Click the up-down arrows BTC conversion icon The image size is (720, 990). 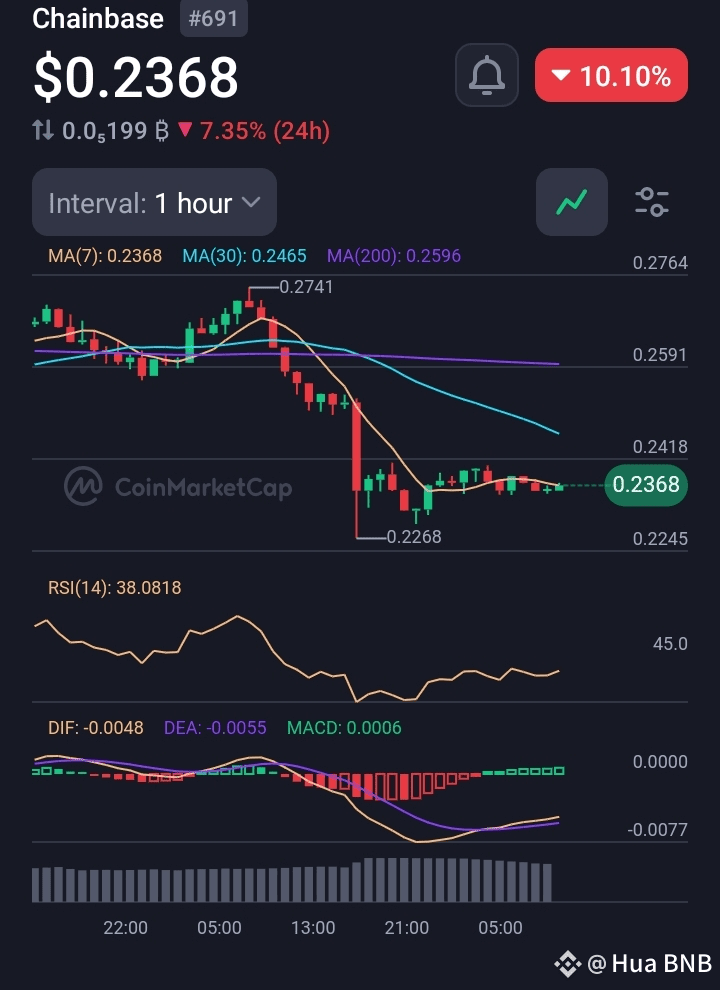43,131
